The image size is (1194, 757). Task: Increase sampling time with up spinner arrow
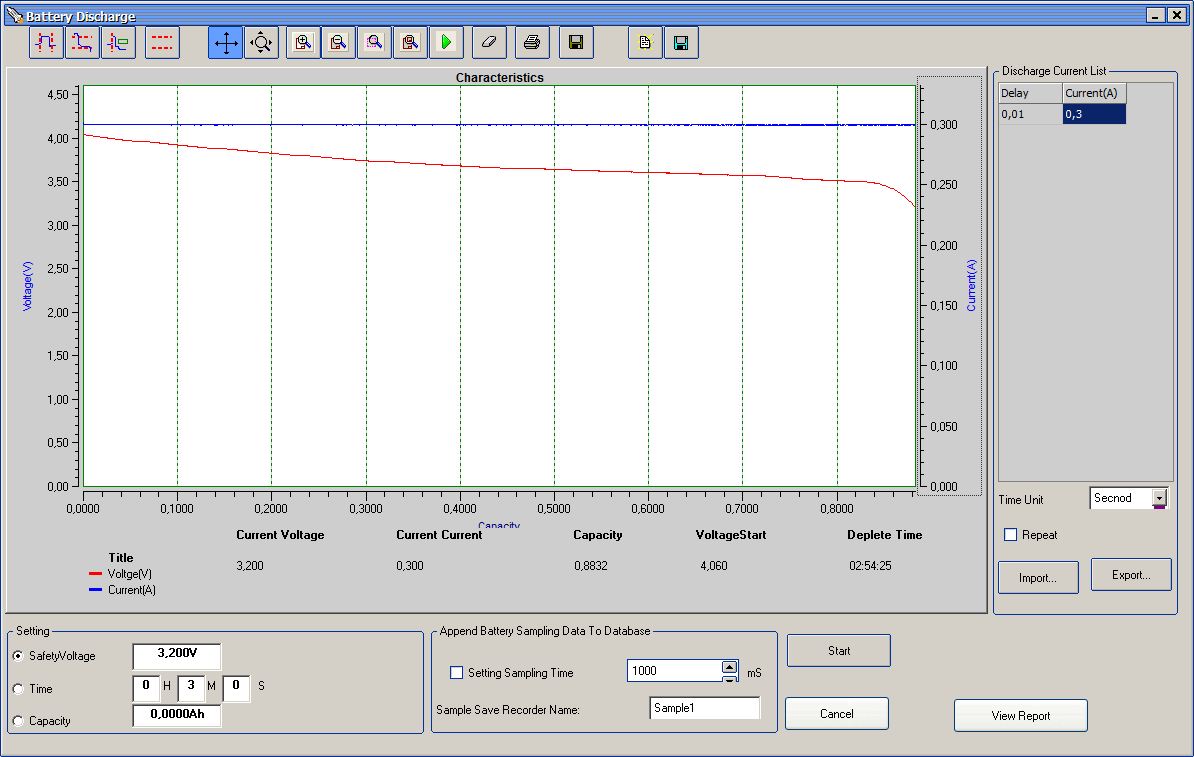pos(729,666)
